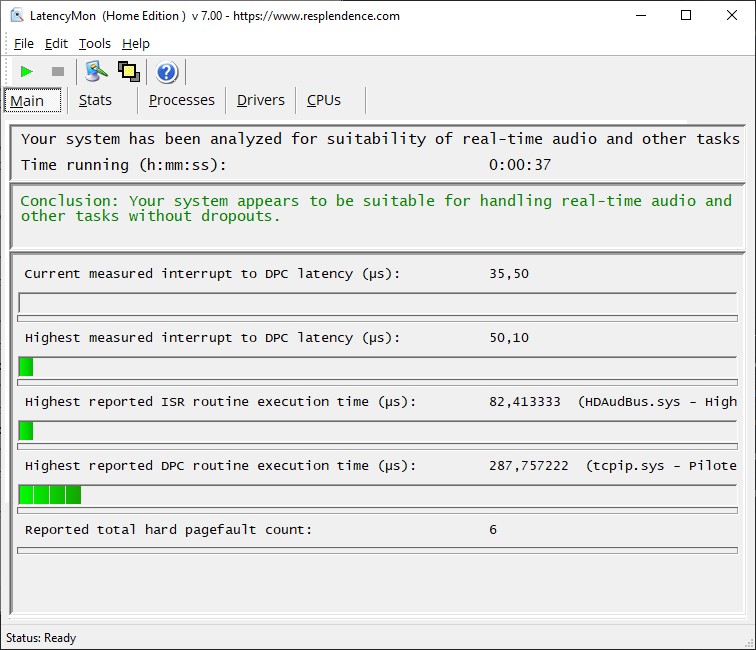
Task: Click the LatencyMon title bar app icon
Action: pos(17,16)
